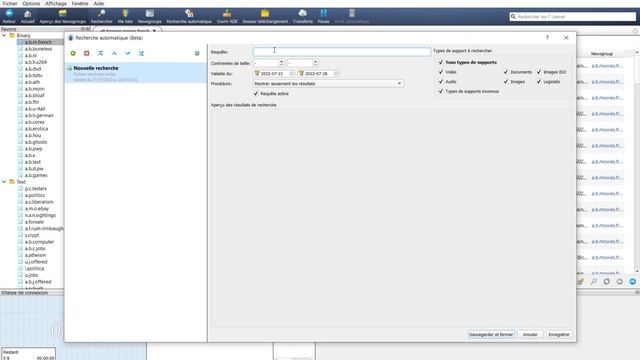Go to Accueil home icon
640x360 pixels.
point(27,13)
